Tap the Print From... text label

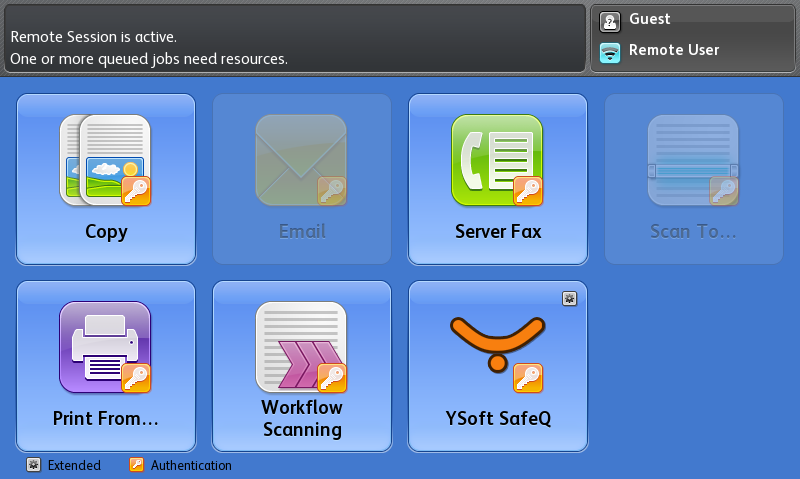[x=105, y=418]
